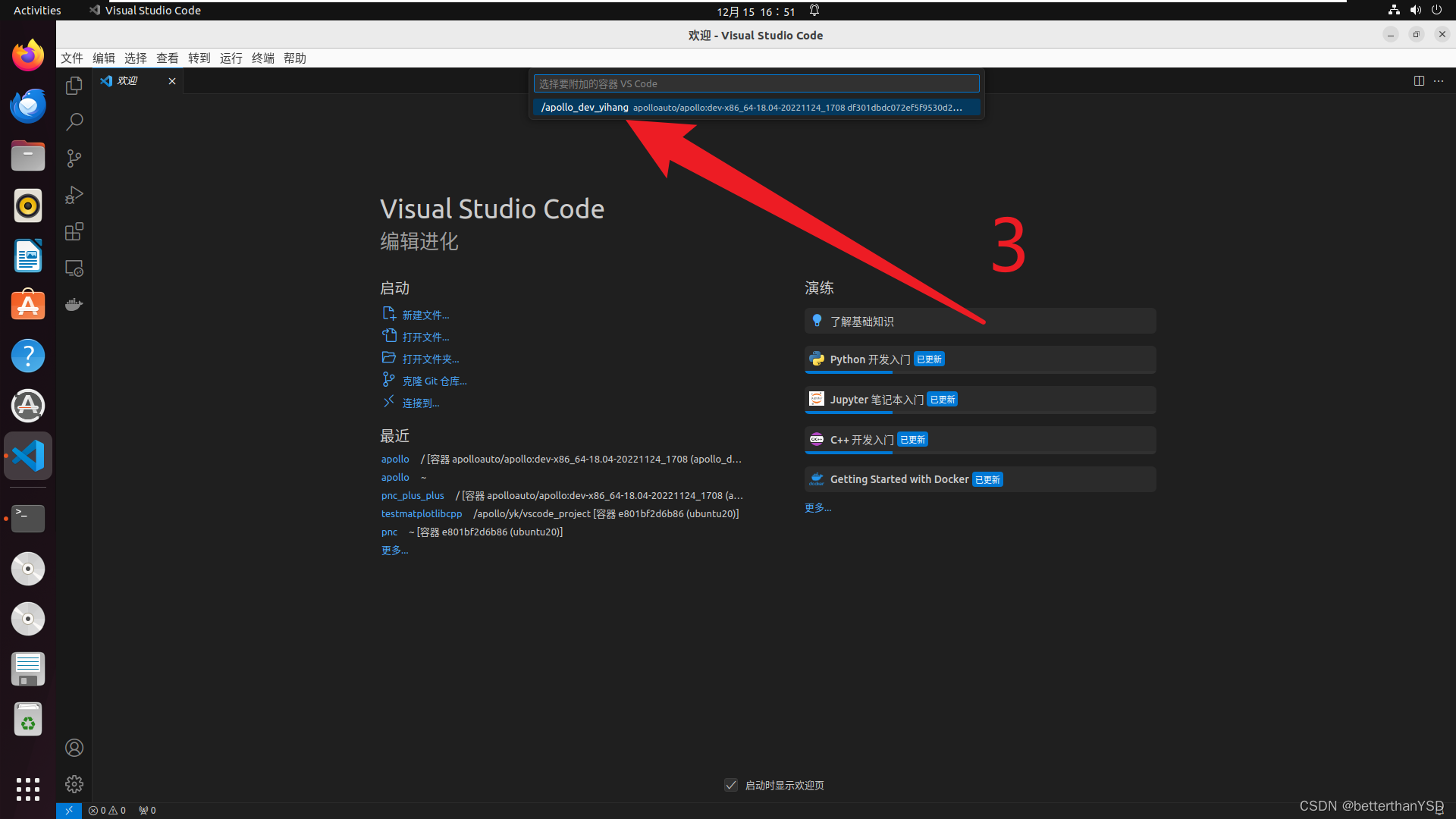Open the 文件 menu

72,58
